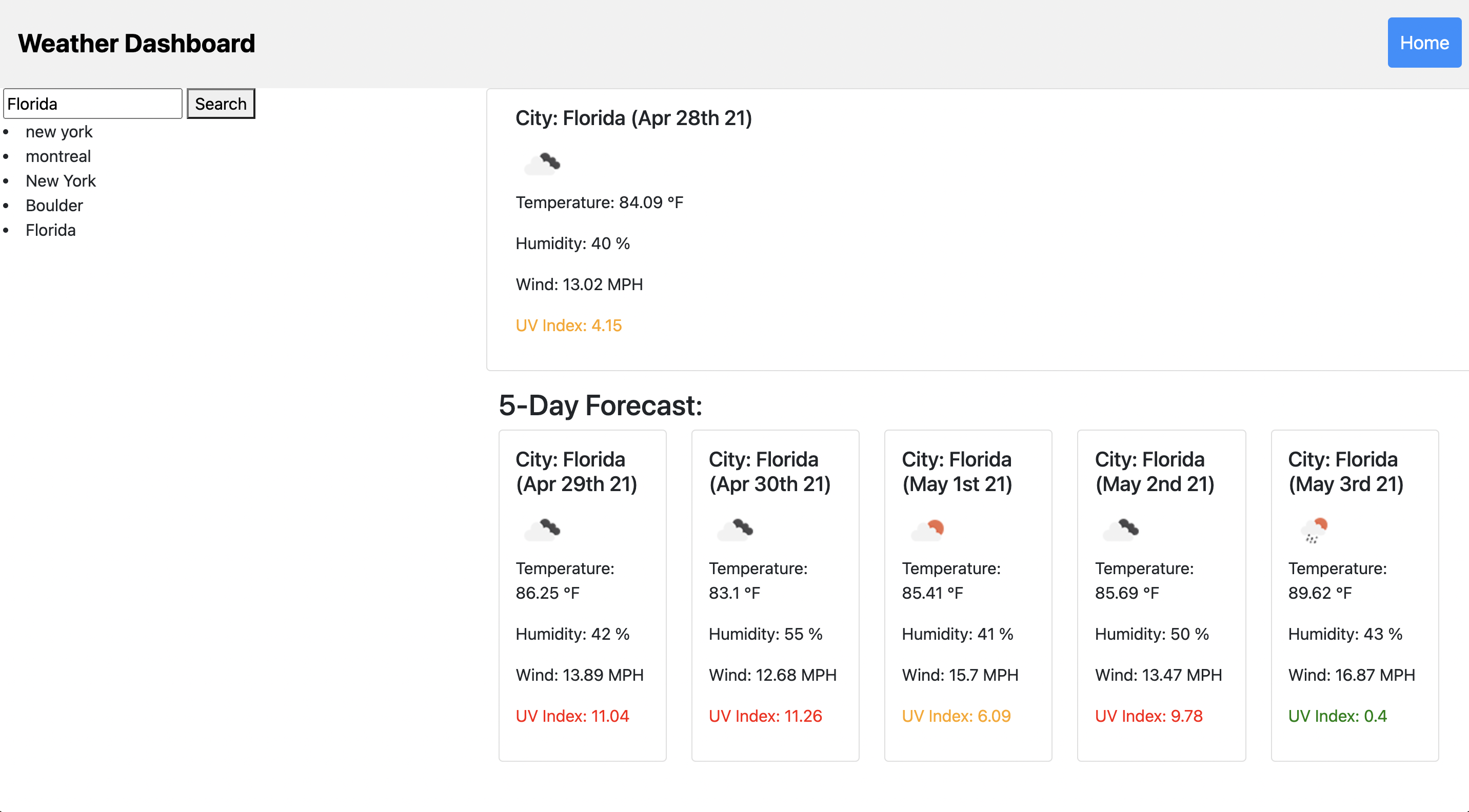Image resolution: width=1469 pixels, height=812 pixels.
Task: Click the 5-Day Forecast heading
Action: pyautogui.click(x=600, y=405)
